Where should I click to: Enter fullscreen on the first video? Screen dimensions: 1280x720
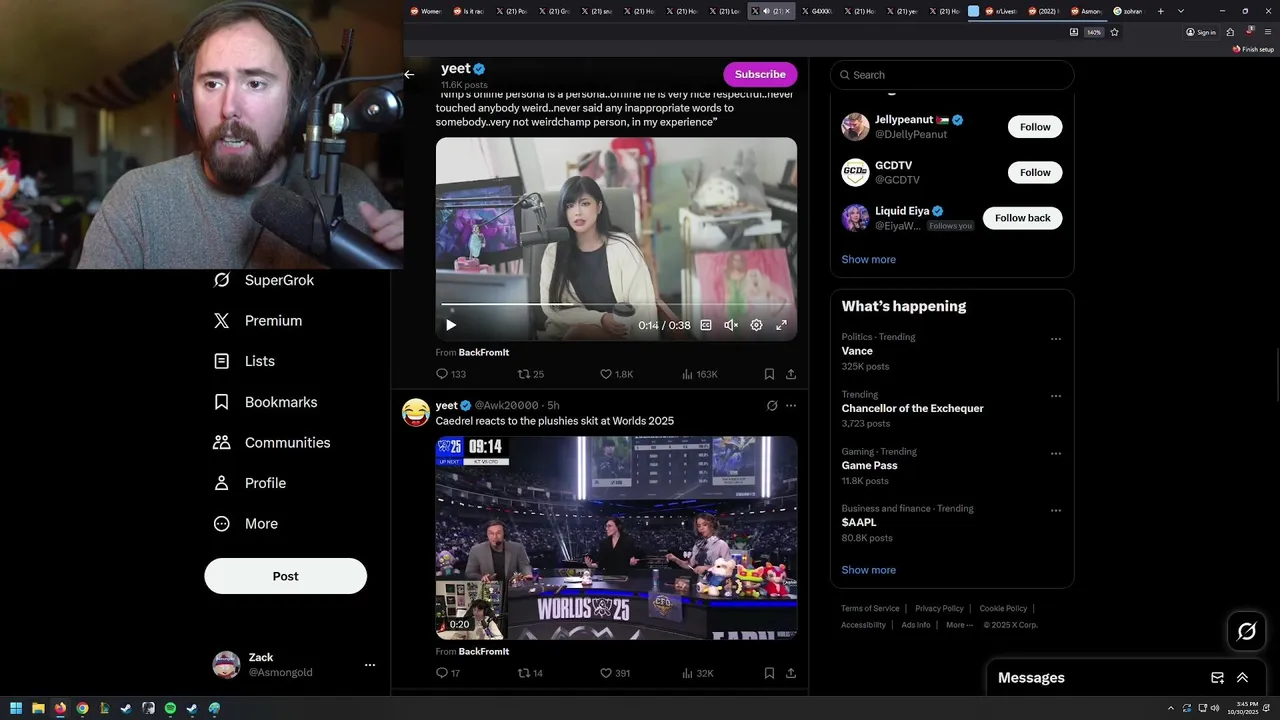[x=782, y=325]
